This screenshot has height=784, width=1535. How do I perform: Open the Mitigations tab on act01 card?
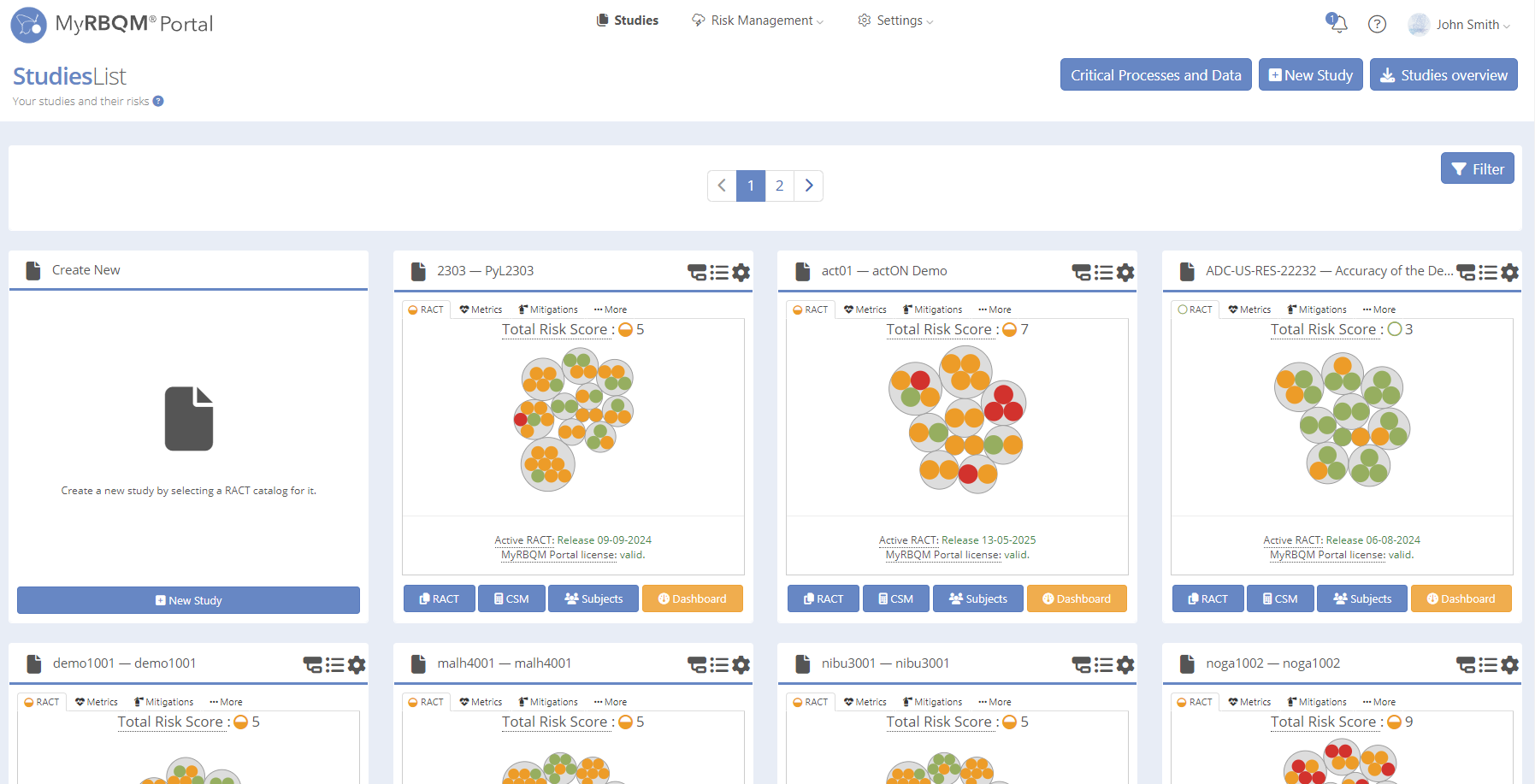pyautogui.click(x=932, y=309)
